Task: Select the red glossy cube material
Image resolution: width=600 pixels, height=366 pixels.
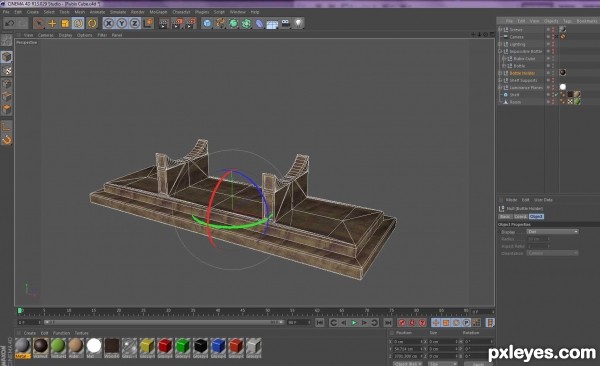Action: (x=165, y=346)
